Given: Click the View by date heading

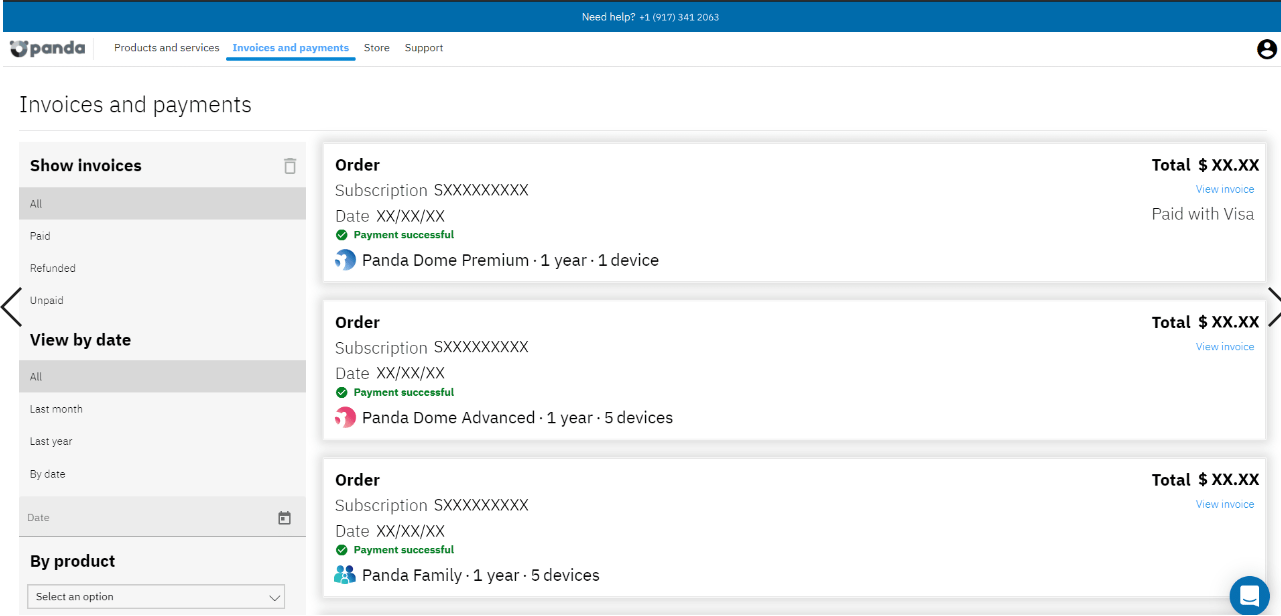Looking at the screenshot, I should point(81,340).
